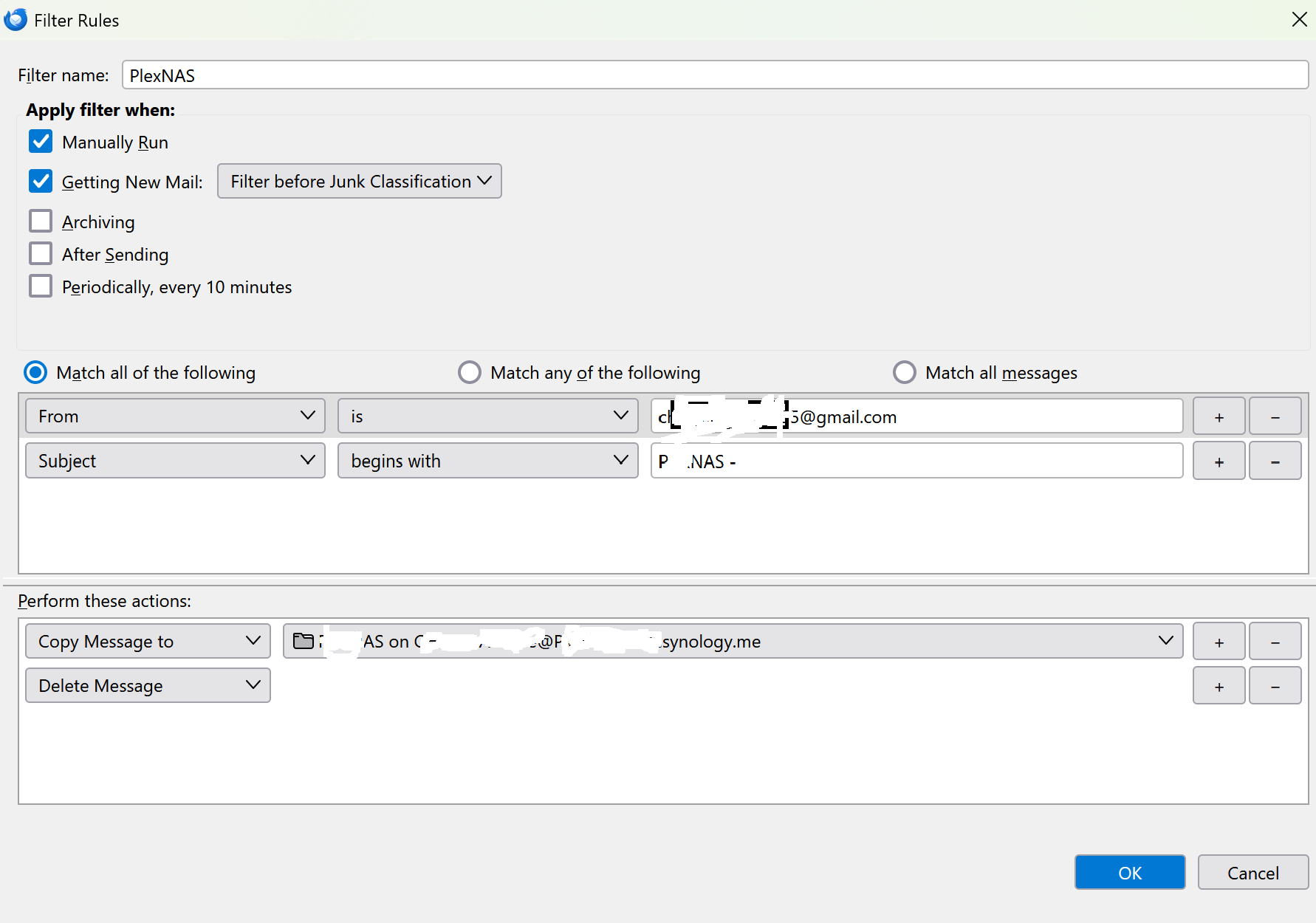
Task: Open the Copy Message to action dropdown
Action: click(148, 641)
